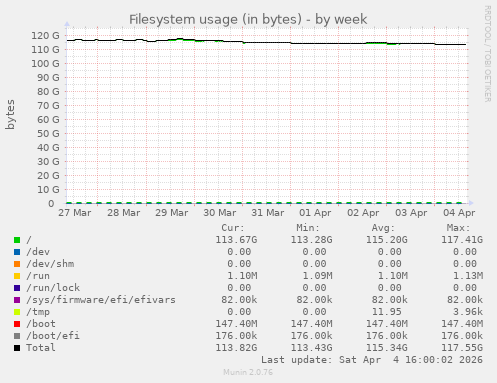Select the /tmp legend label
The width and height of the screenshot is (497, 383).
38,312
